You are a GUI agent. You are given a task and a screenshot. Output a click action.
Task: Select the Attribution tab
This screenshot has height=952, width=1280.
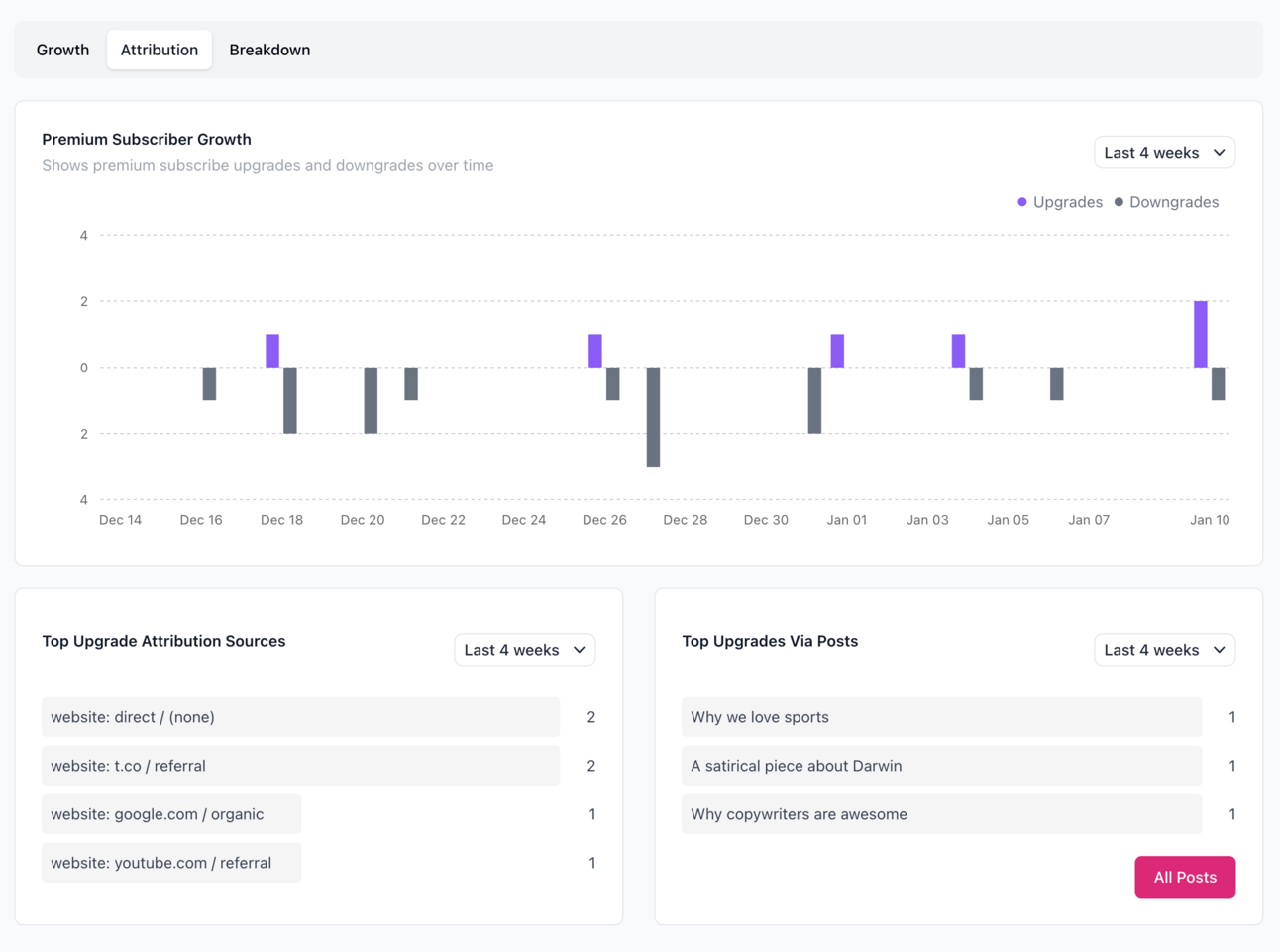160,50
